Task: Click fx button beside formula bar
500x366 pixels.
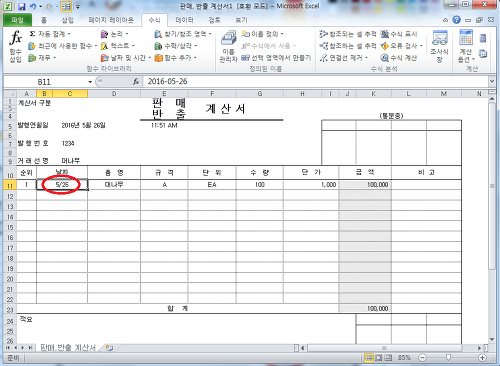Action: (x=136, y=81)
